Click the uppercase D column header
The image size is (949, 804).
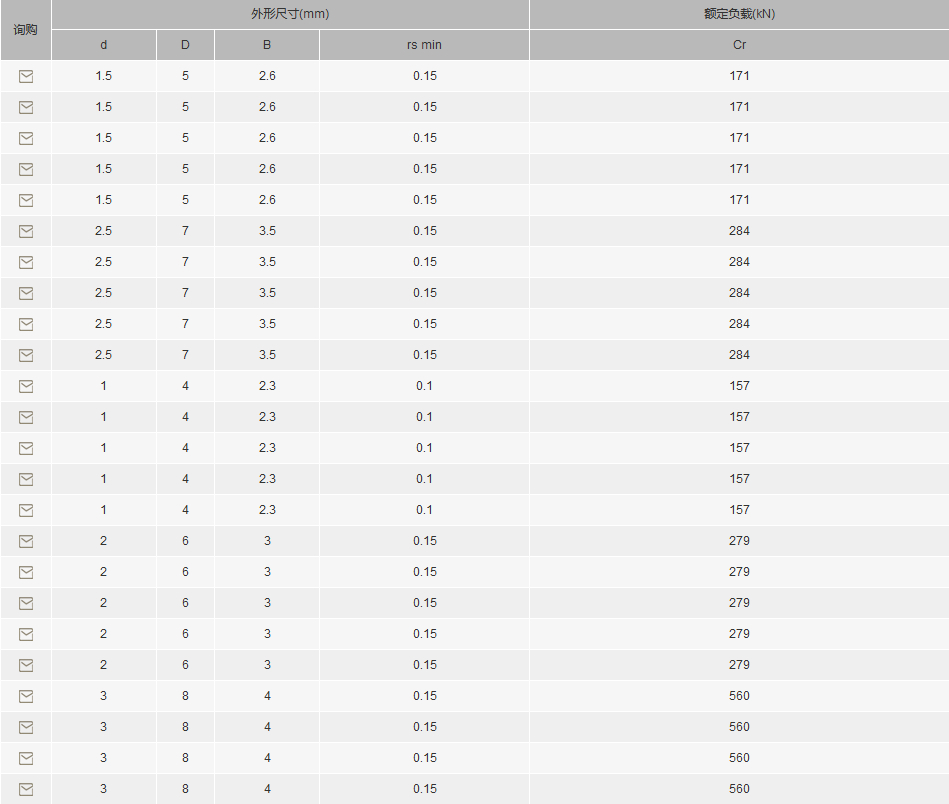click(185, 45)
